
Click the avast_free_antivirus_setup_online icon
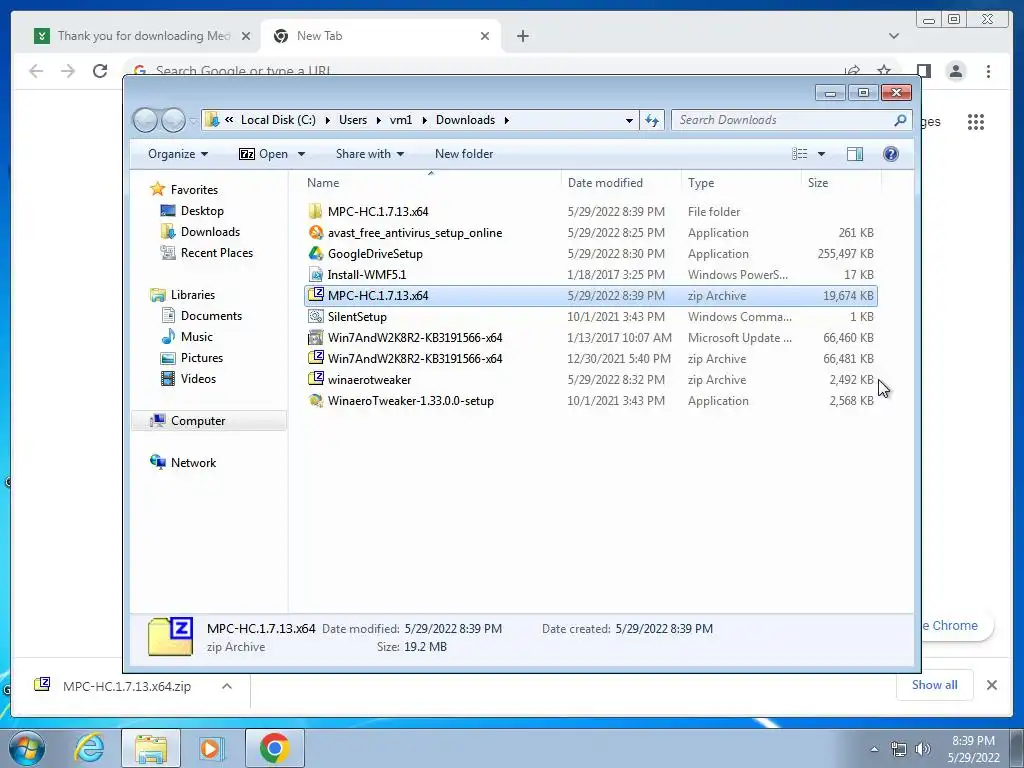point(315,232)
